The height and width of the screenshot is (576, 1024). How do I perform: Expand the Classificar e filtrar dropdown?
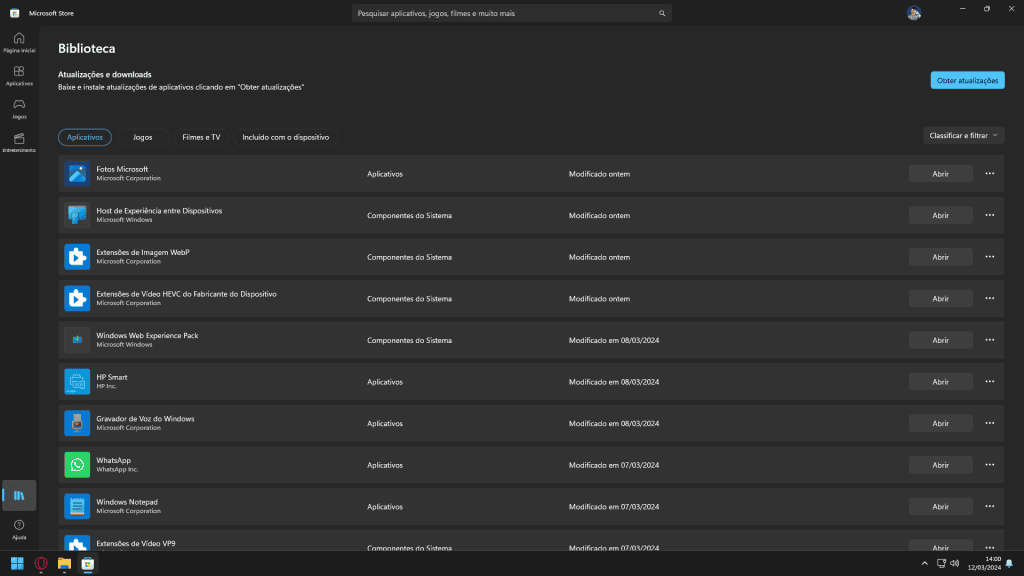[x=963, y=135]
